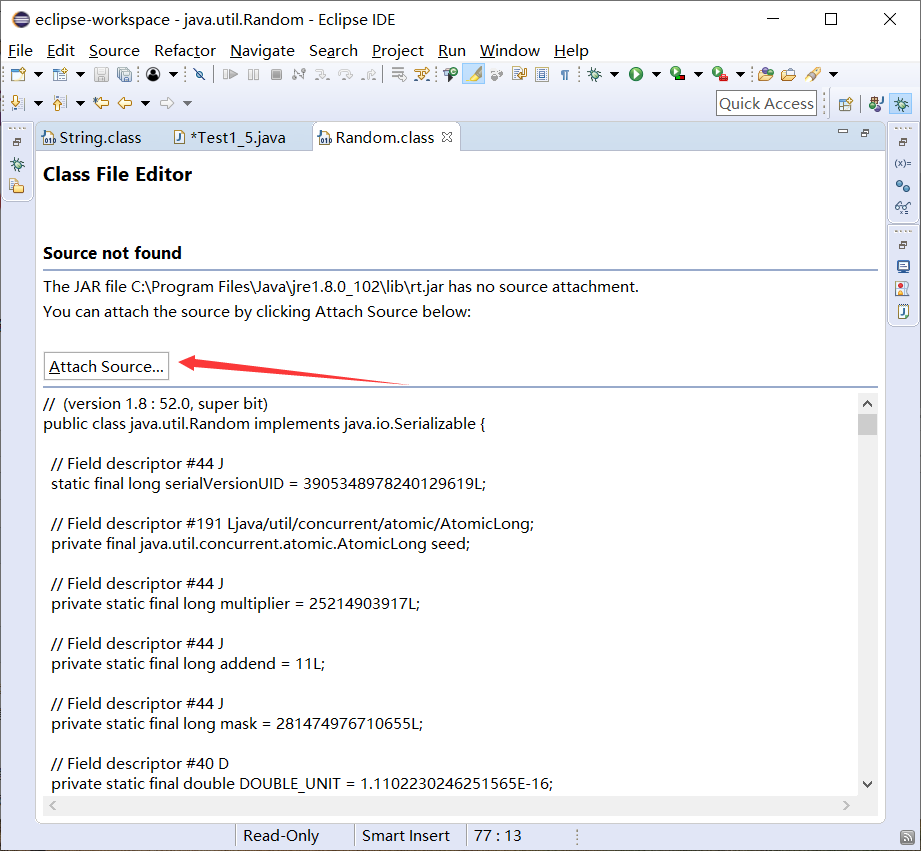The height and width of the screenshot is (851, 921).
Task: Open the Coverage dropdown arrow
Action: [x=698, y=75]
